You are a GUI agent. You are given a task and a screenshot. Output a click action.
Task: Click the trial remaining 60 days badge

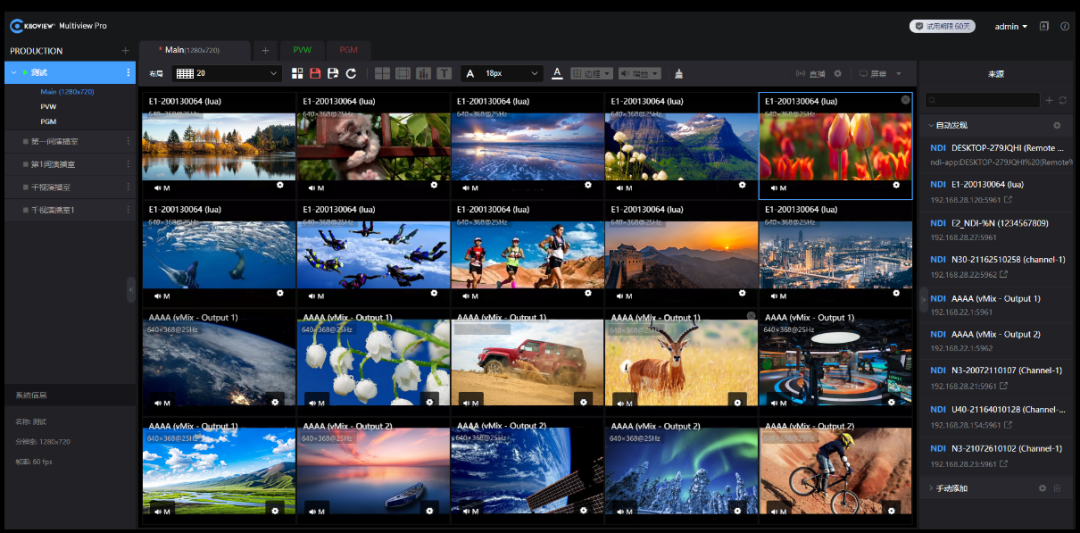coord(942,26)
